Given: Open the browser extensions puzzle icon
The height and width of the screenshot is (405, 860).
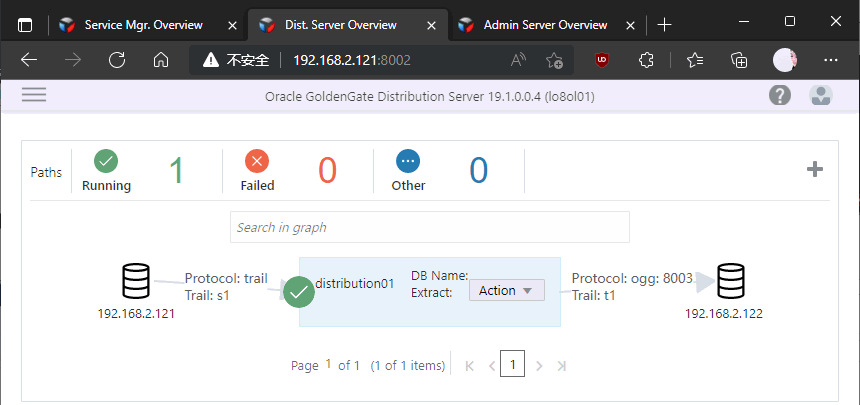Looking at the screenshot, I should pyautogui.click(x=646, y=60).
